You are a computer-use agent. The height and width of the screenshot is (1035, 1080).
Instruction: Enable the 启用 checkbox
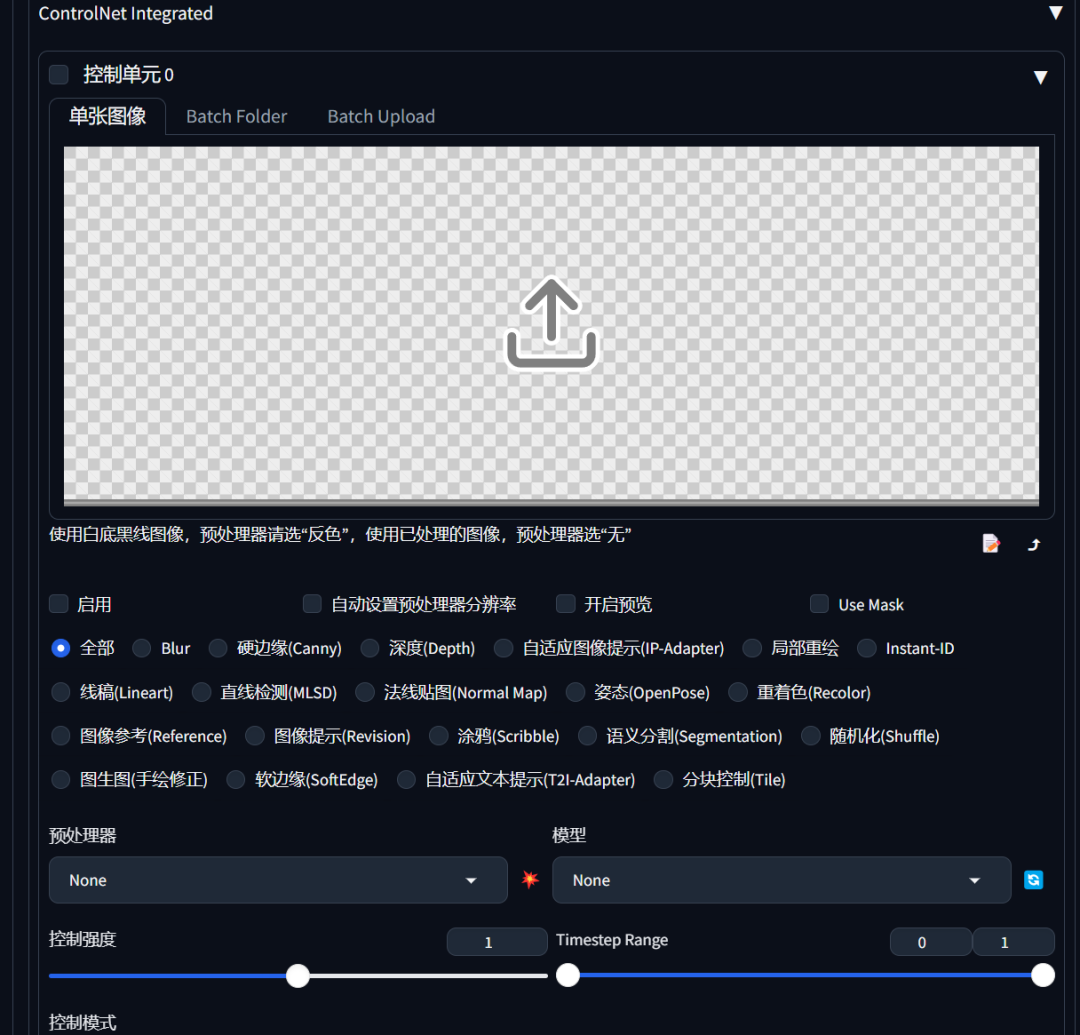(58, 604)
